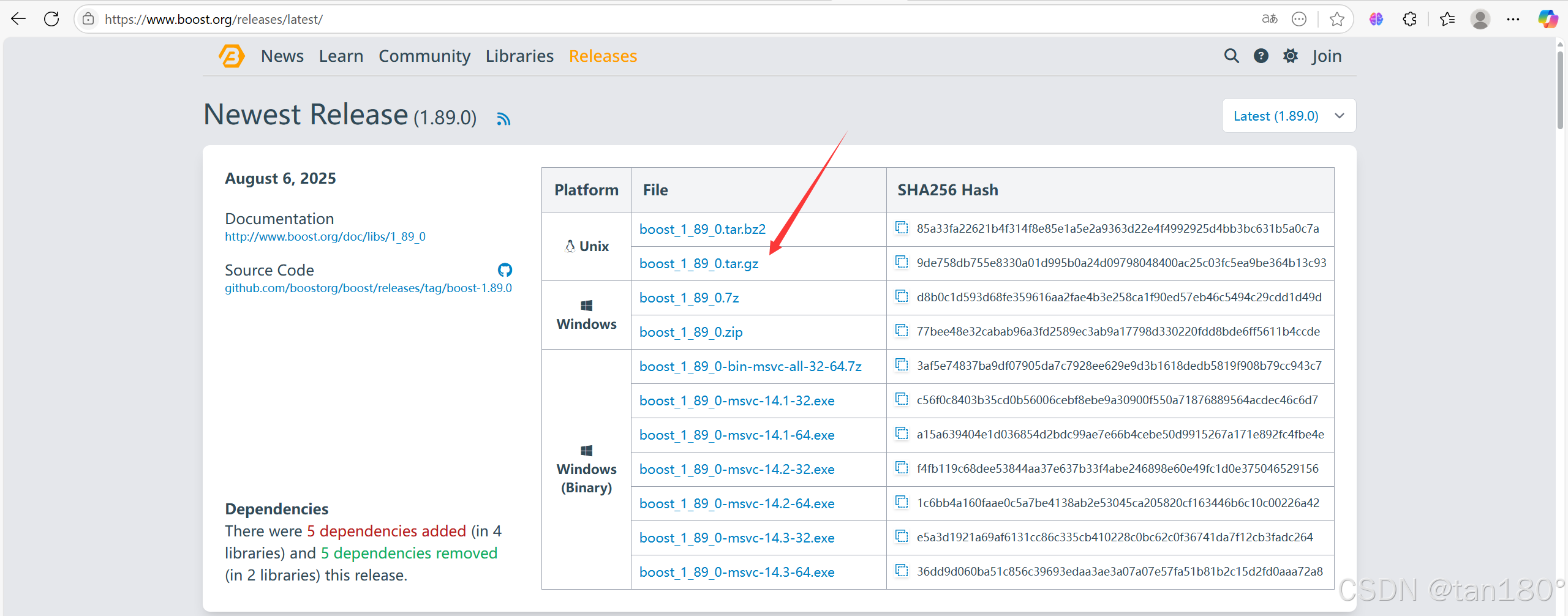Open the Community menu
1568x616 pixels.
point(424,56)
